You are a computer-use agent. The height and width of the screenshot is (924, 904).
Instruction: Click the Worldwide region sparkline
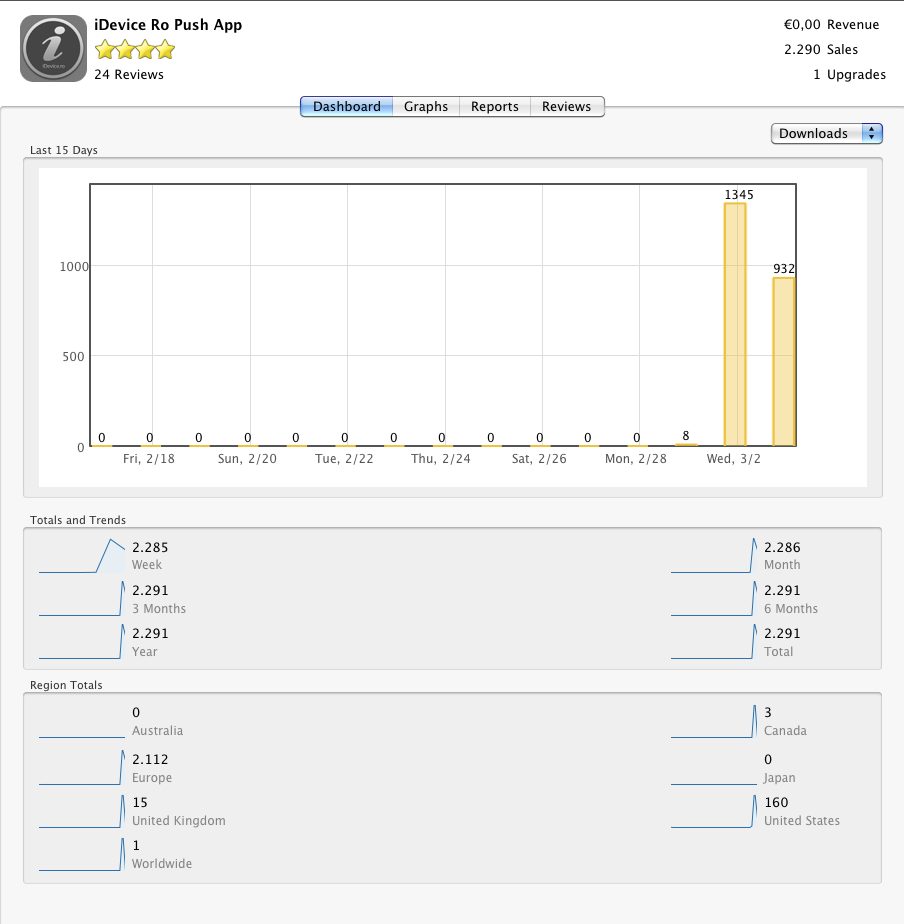(82, 854)
